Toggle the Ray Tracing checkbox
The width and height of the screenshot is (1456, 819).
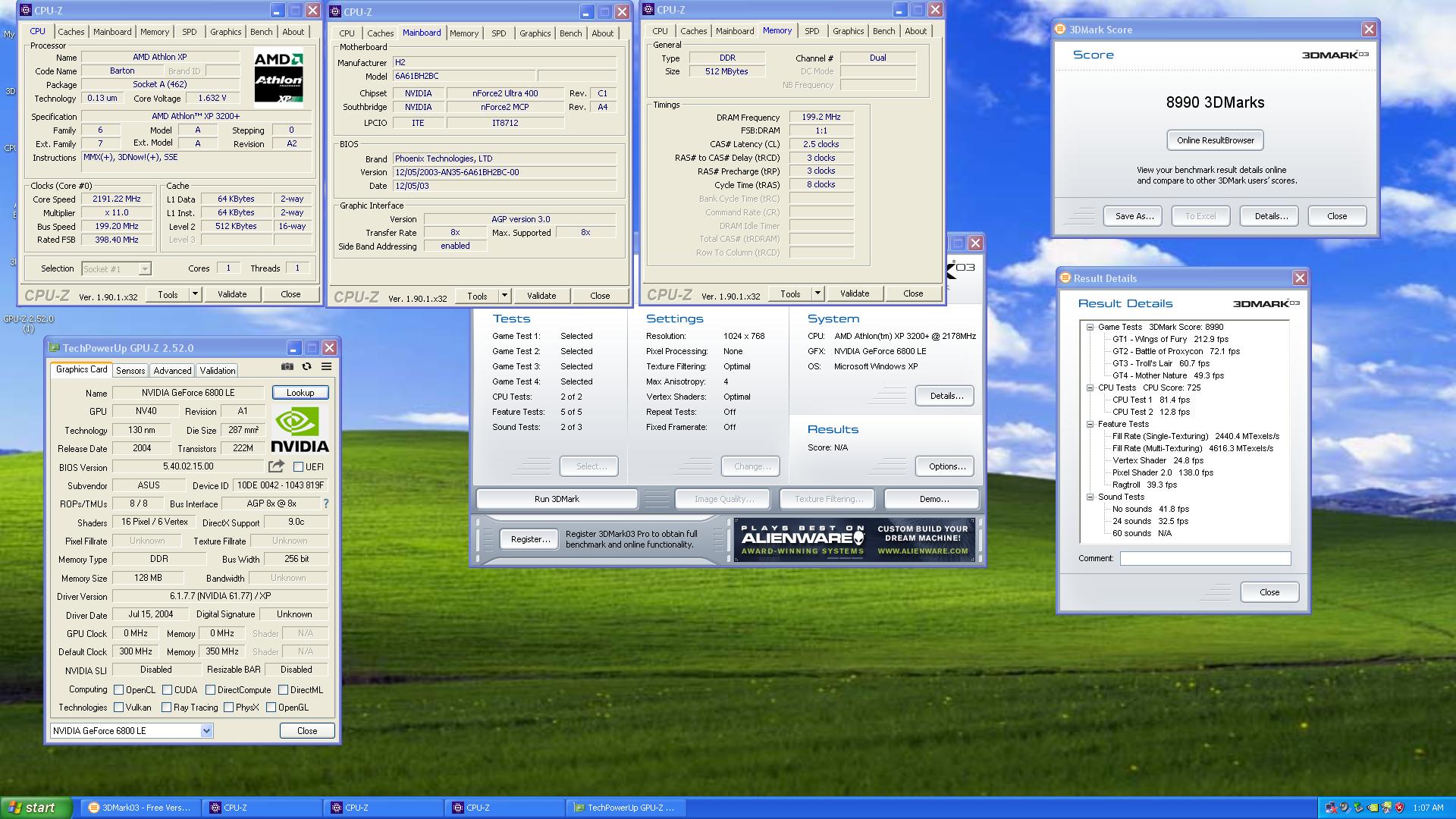click(166, 708)
